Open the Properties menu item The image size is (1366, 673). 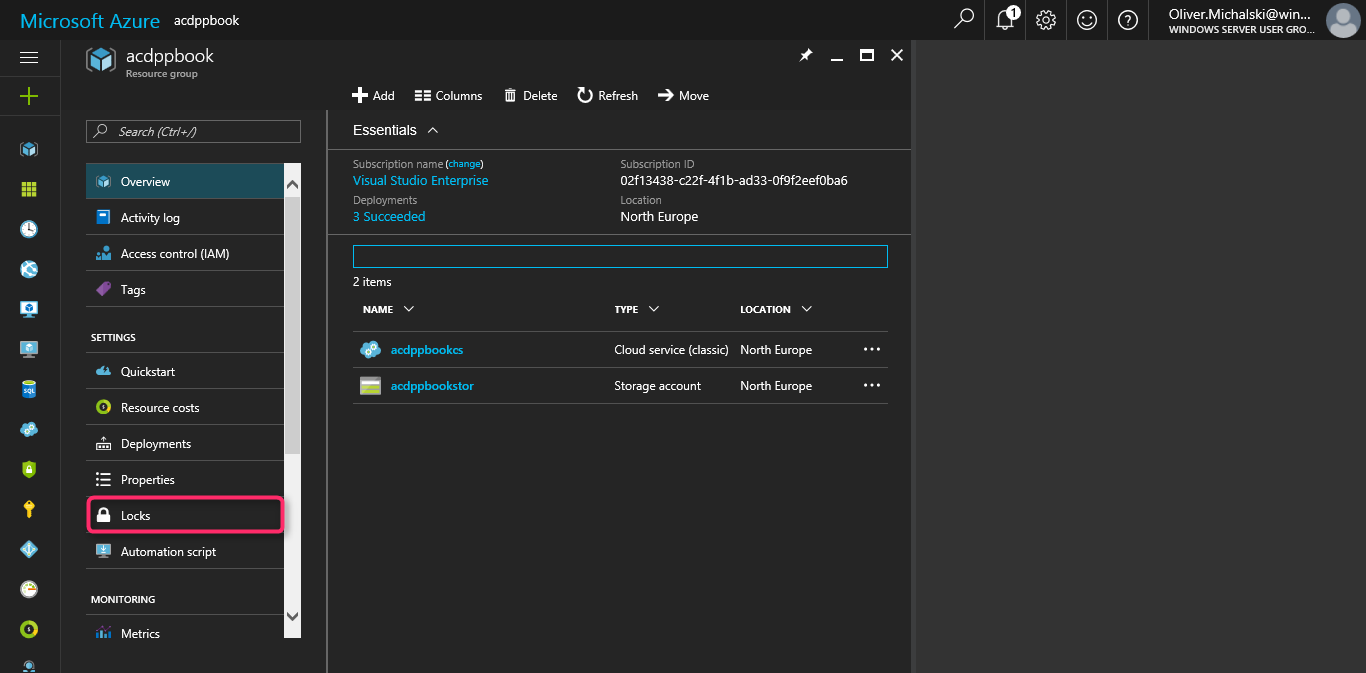pyautogui.click(x=185, y=480)
